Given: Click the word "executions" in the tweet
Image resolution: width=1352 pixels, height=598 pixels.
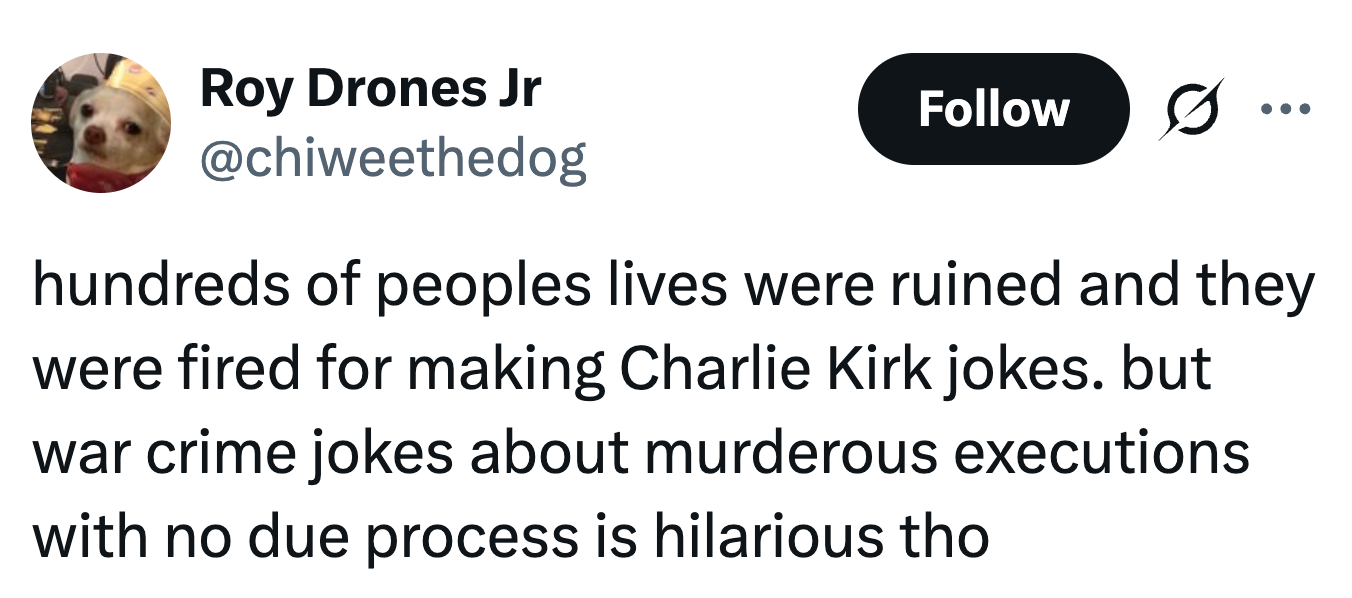Looking at the screenshot, I should click(x=1100, y=452).
